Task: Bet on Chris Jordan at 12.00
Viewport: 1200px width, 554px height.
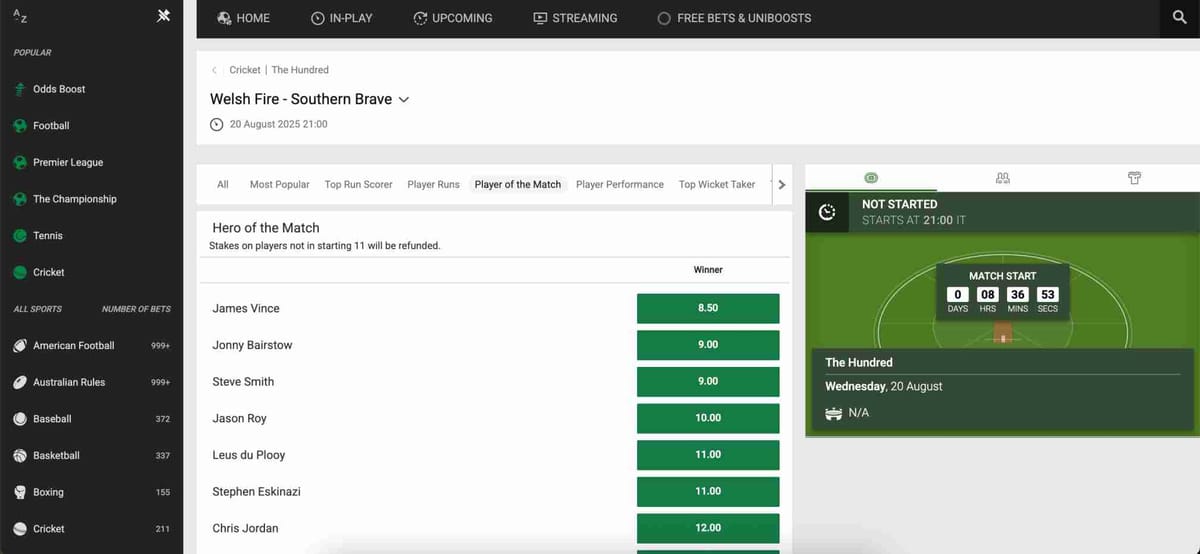Action: (x=708, y=528)
